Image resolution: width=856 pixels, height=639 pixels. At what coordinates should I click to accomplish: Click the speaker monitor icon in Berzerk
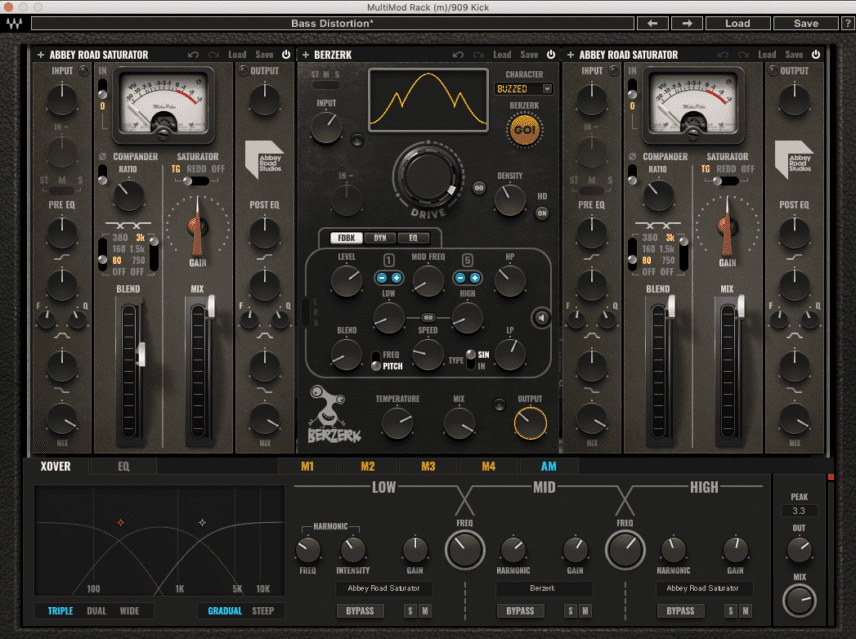point(541,318)
